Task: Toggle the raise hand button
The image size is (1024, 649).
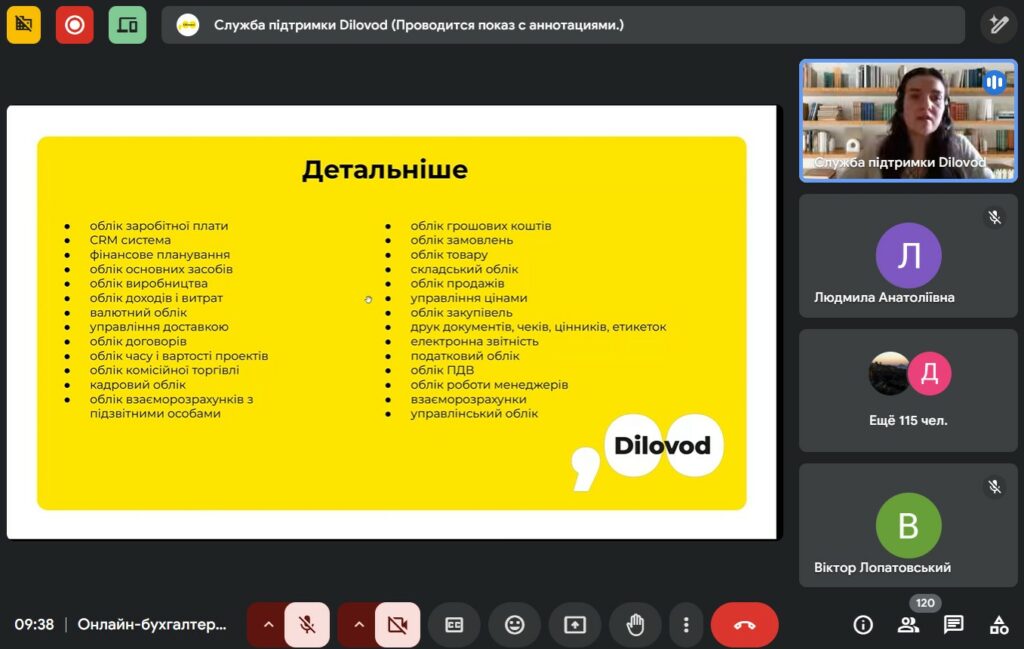Action: (x=635, y=625)
